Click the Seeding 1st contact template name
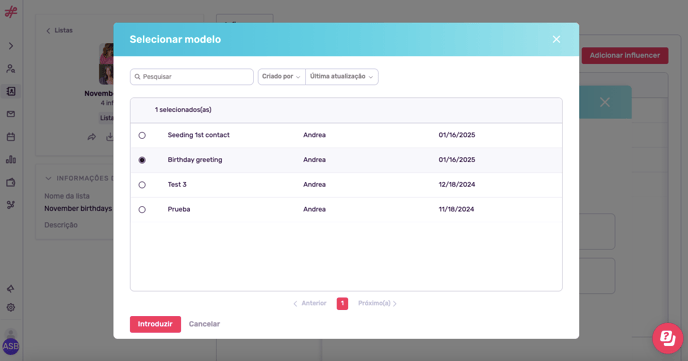 tap(198, 135)
